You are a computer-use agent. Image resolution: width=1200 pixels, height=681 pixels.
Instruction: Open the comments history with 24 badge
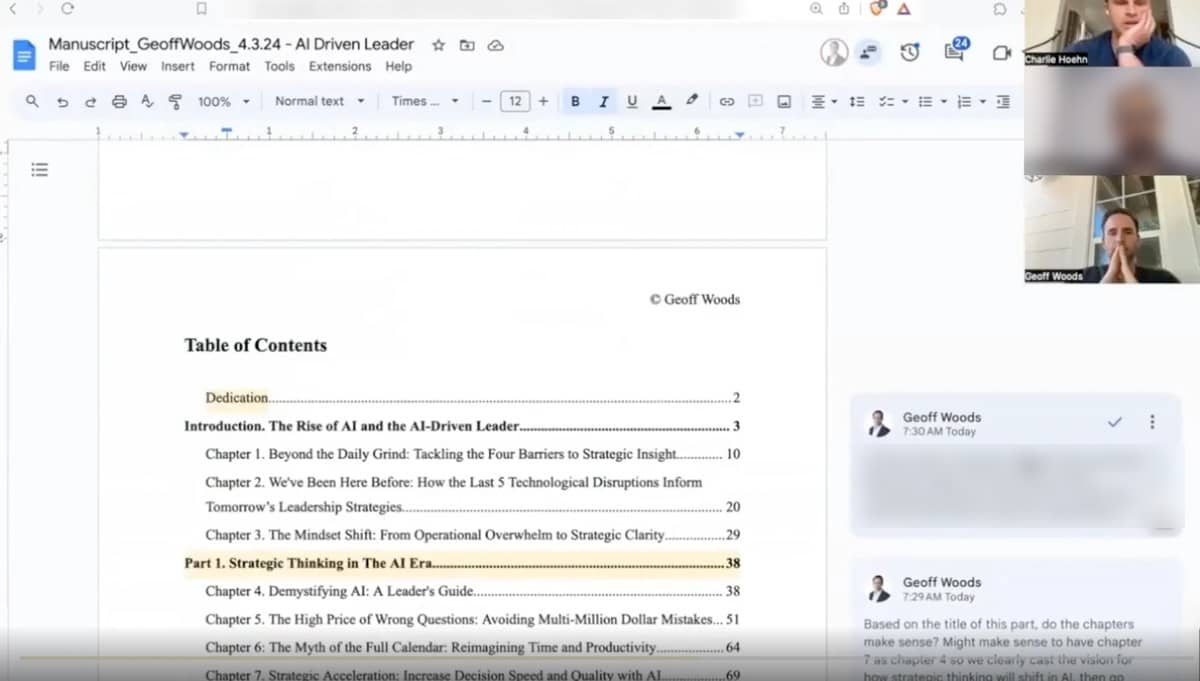pos(955,50)
